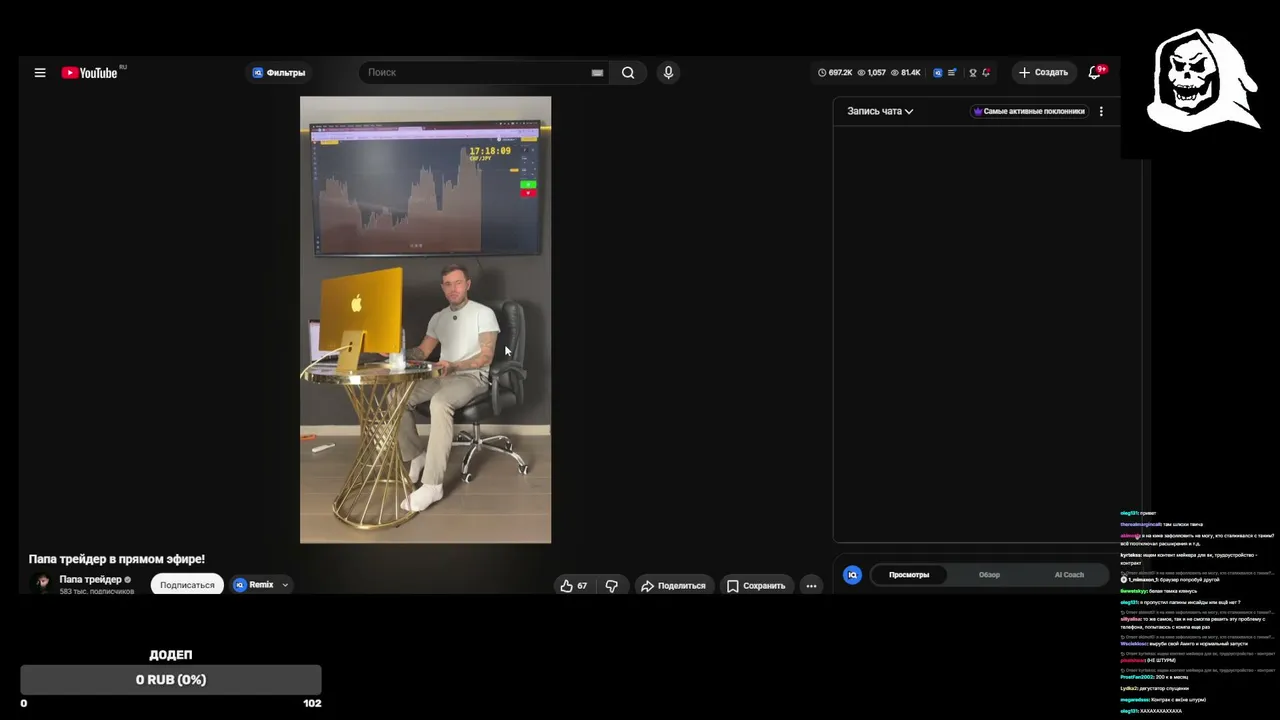Click the Создать create button
Viewport: 1280px width, 720px height.
tap(1043, 73)
